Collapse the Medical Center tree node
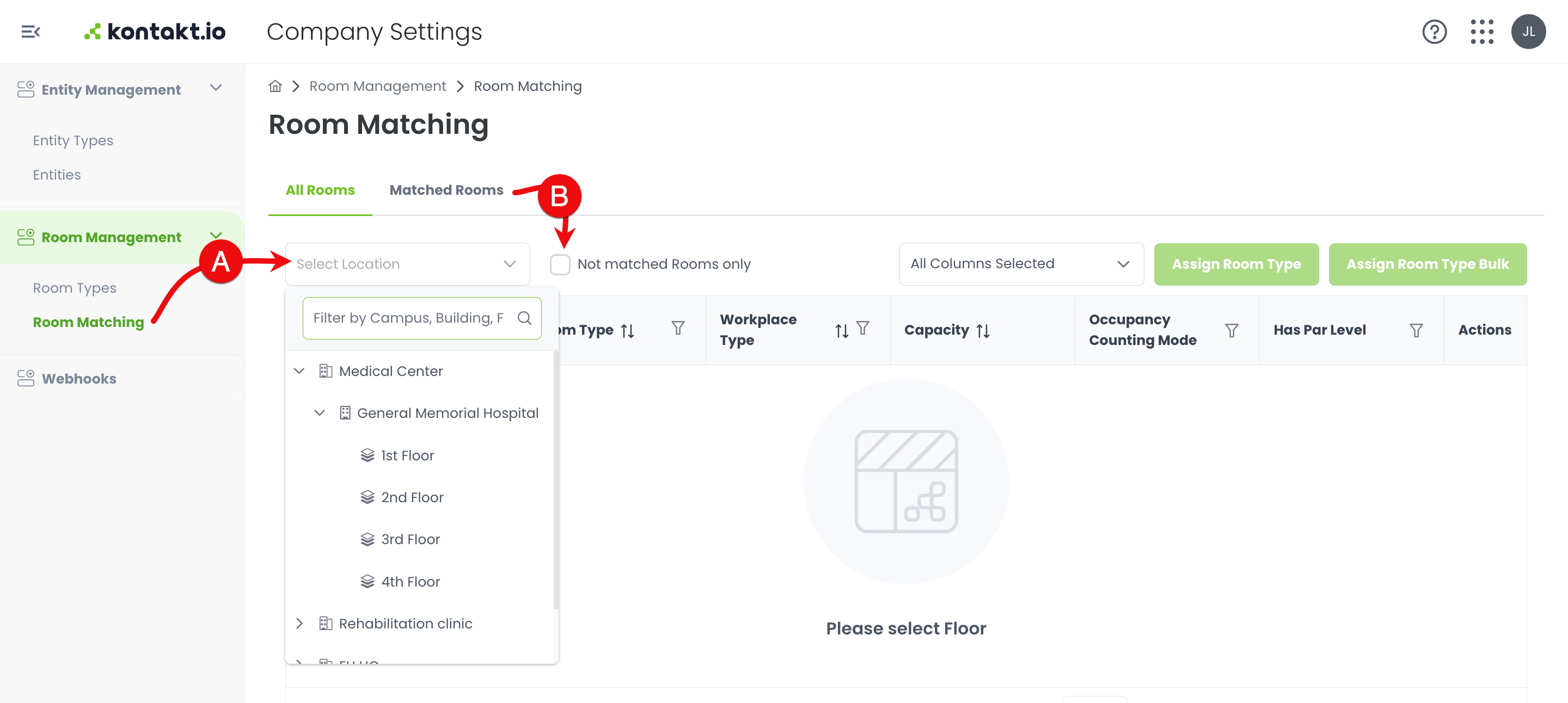The height and width of the screenshot is (703, 1568). click(299, 371)
